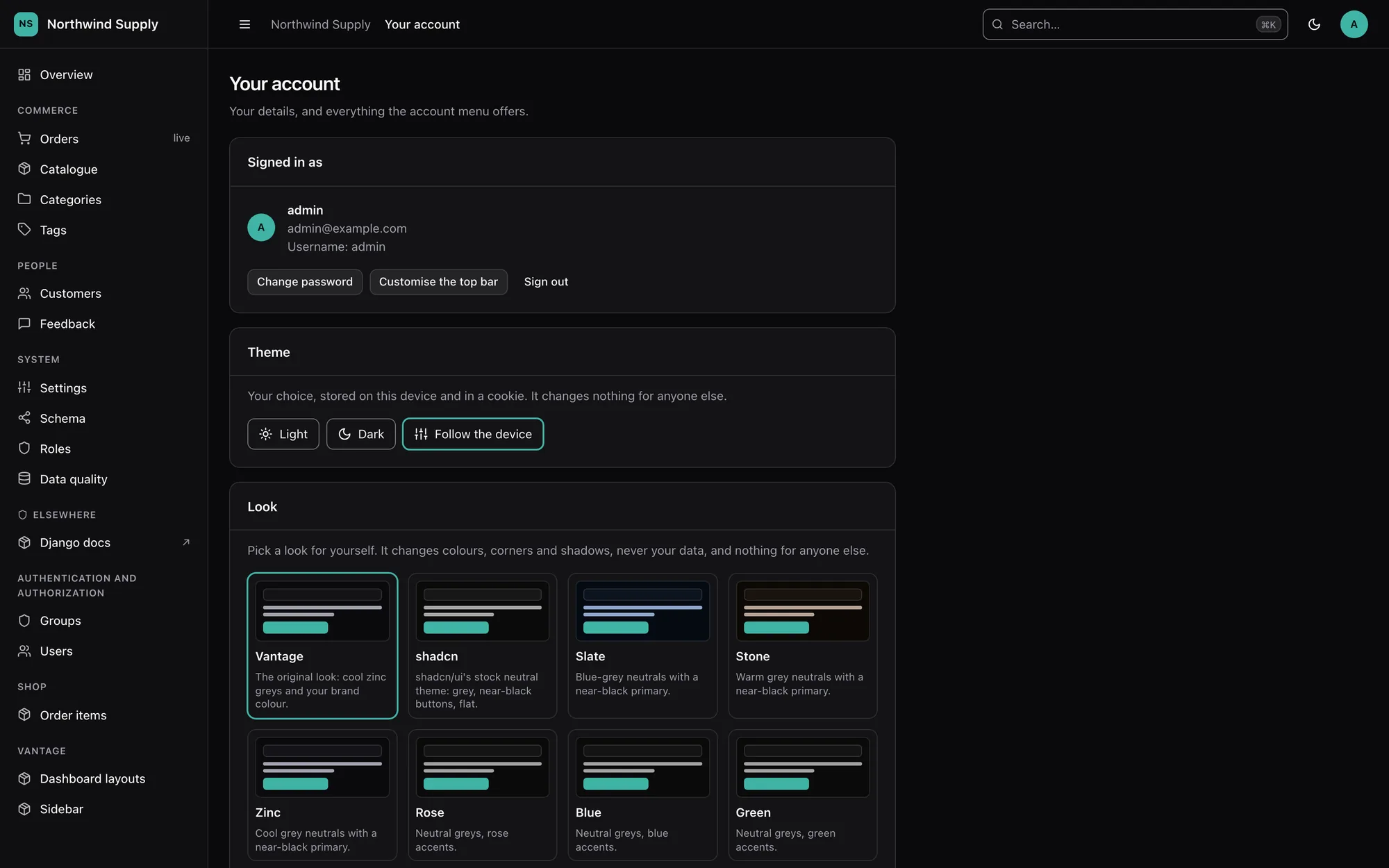Open Groups in the sidebar
1389x868 pixels.
(104, 621)
